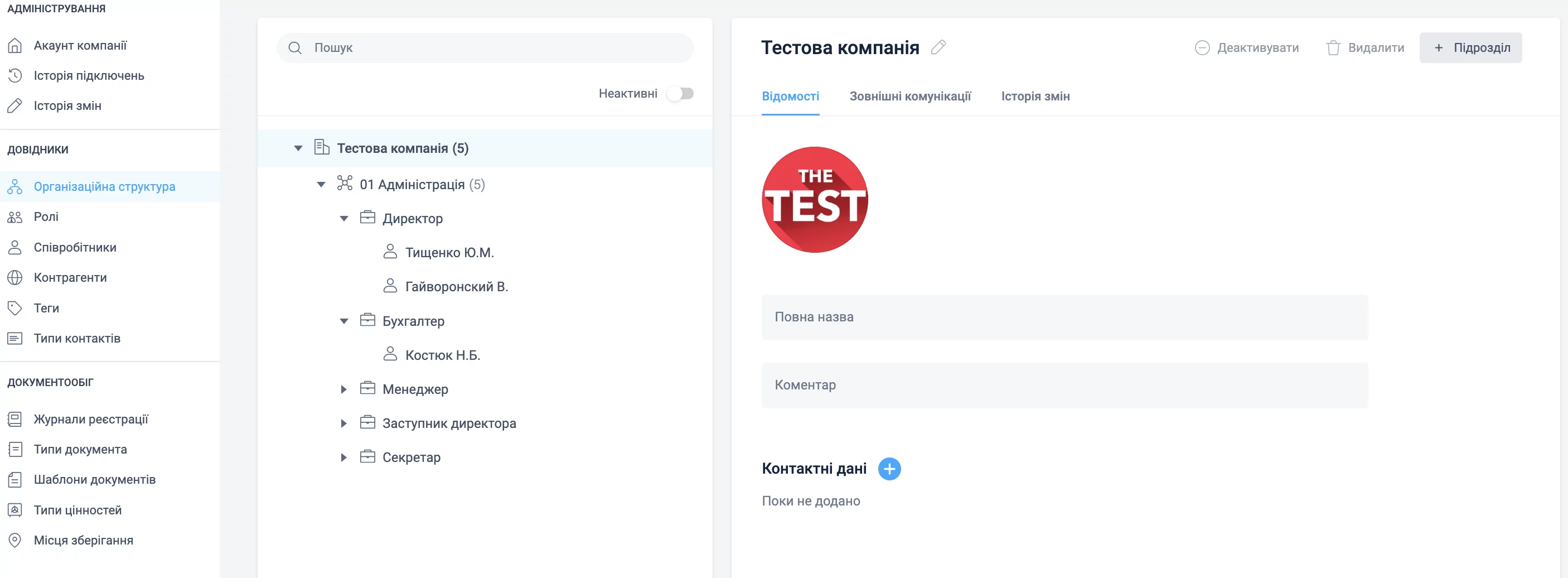Open Акаунт компанії via home icon
Viewport: 1568px width, 578px height.
[15, 46]
